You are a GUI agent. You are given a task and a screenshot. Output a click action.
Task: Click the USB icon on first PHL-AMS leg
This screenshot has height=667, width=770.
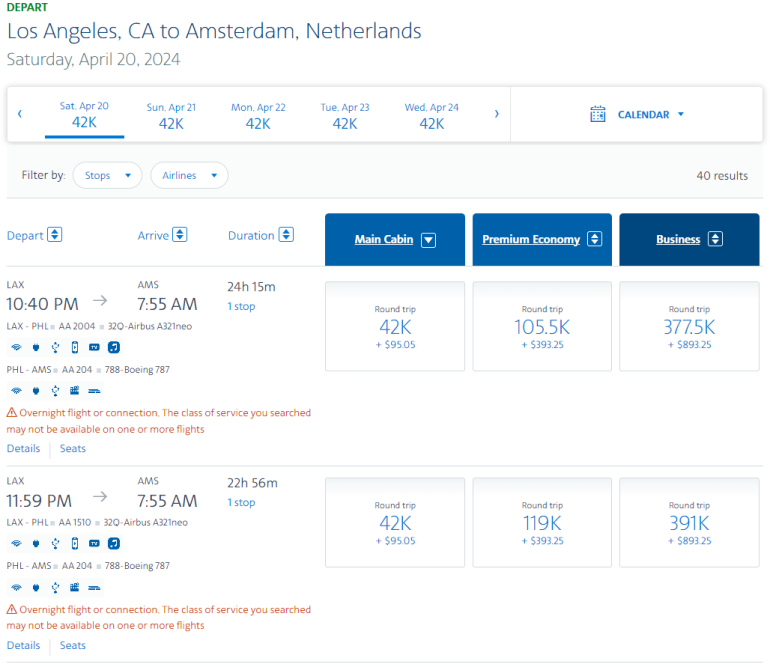point(55,391)
